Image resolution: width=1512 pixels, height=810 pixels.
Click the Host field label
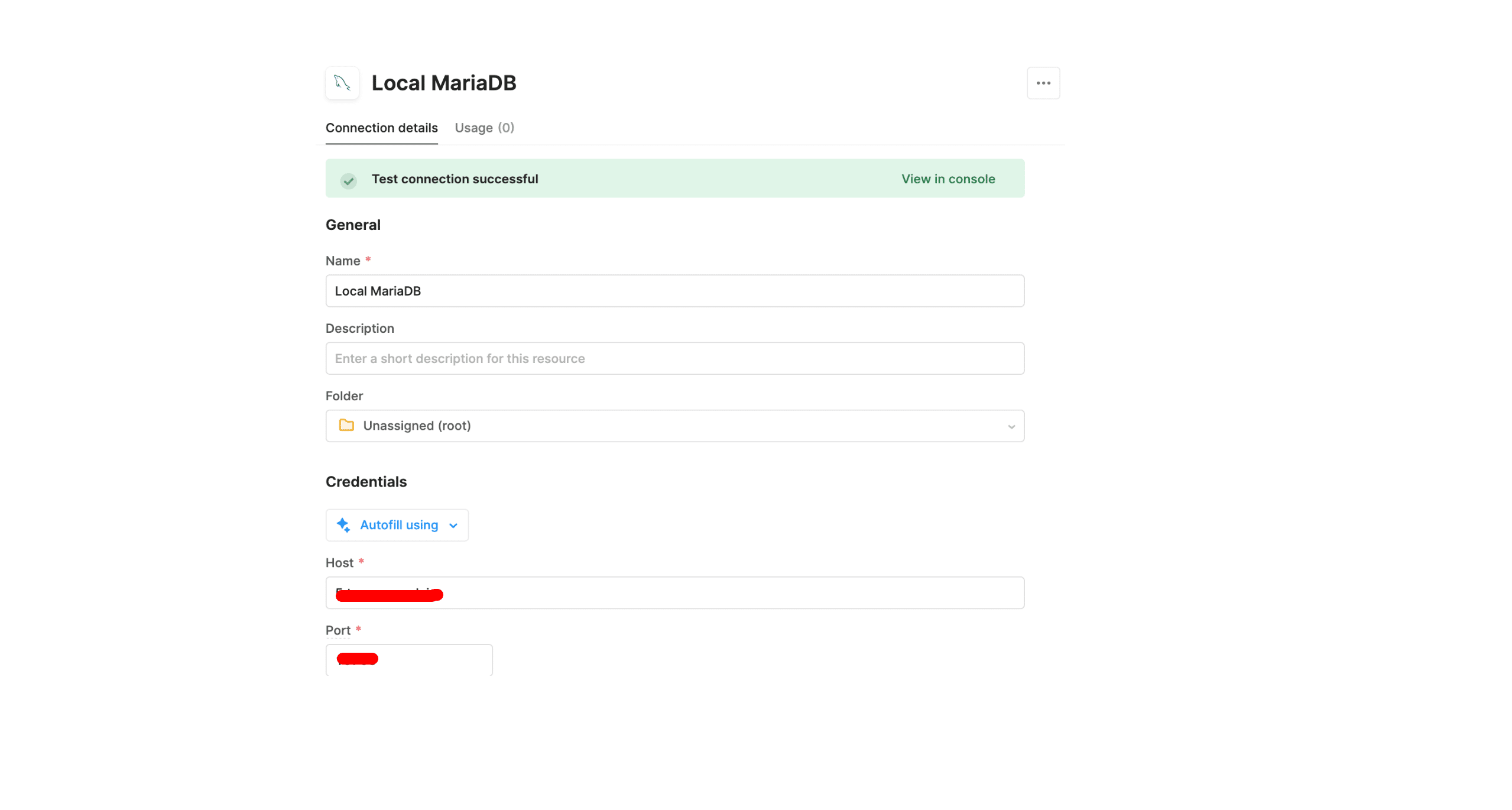339,562
